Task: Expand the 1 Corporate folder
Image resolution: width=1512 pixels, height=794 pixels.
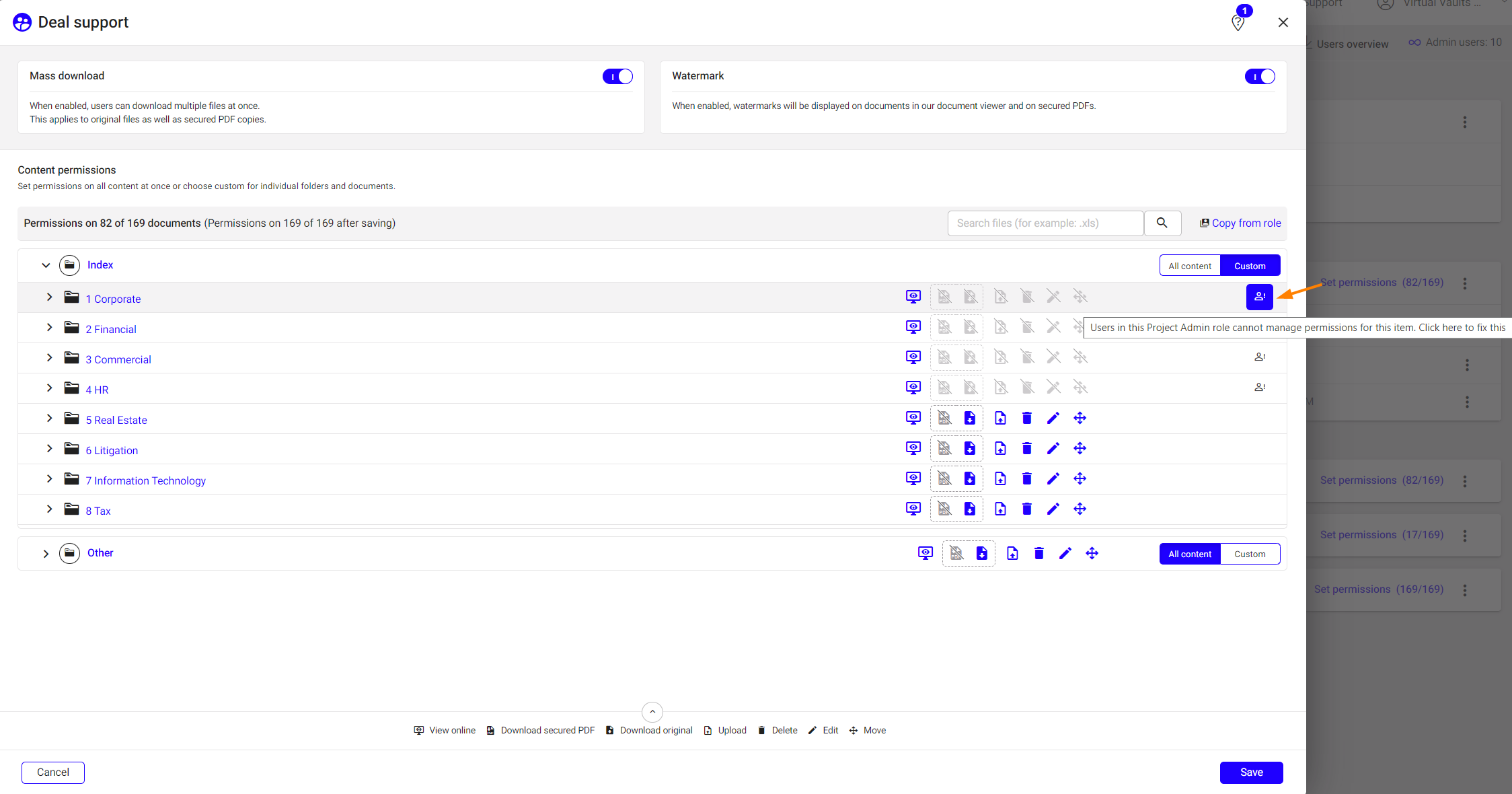Action: click(x=49, y=297)
